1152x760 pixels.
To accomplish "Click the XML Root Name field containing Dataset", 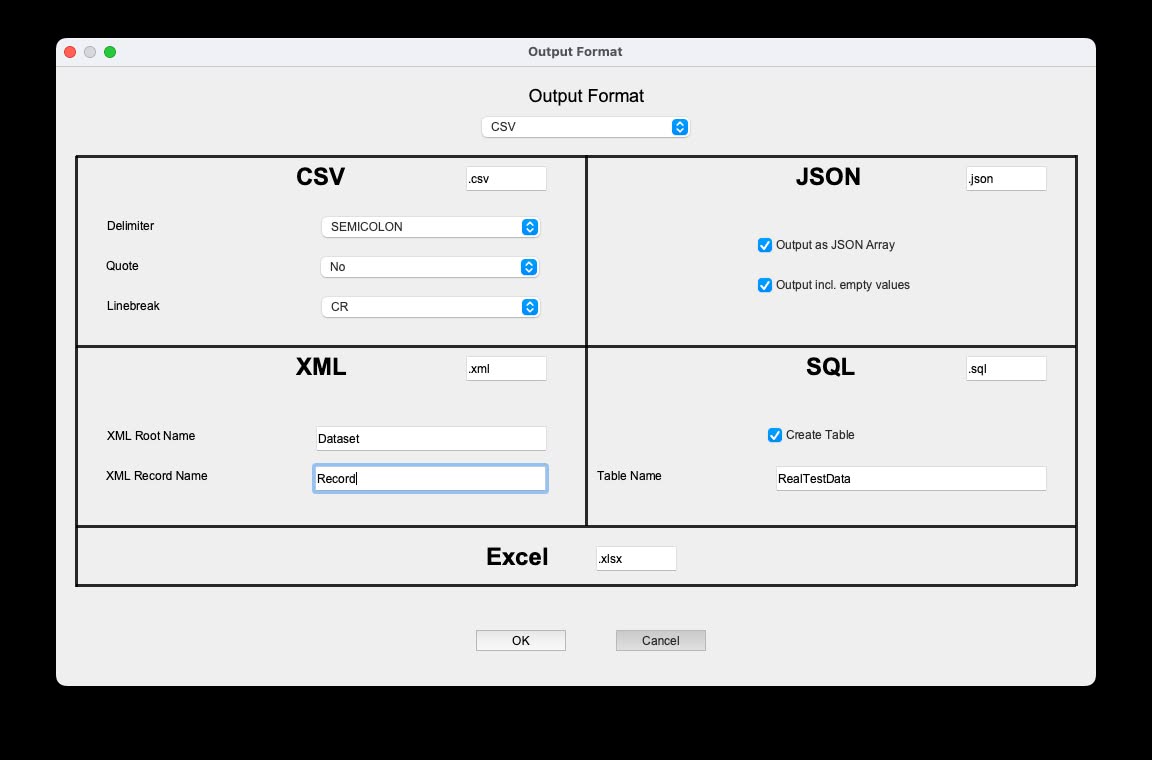I will [x=430, y=438].
